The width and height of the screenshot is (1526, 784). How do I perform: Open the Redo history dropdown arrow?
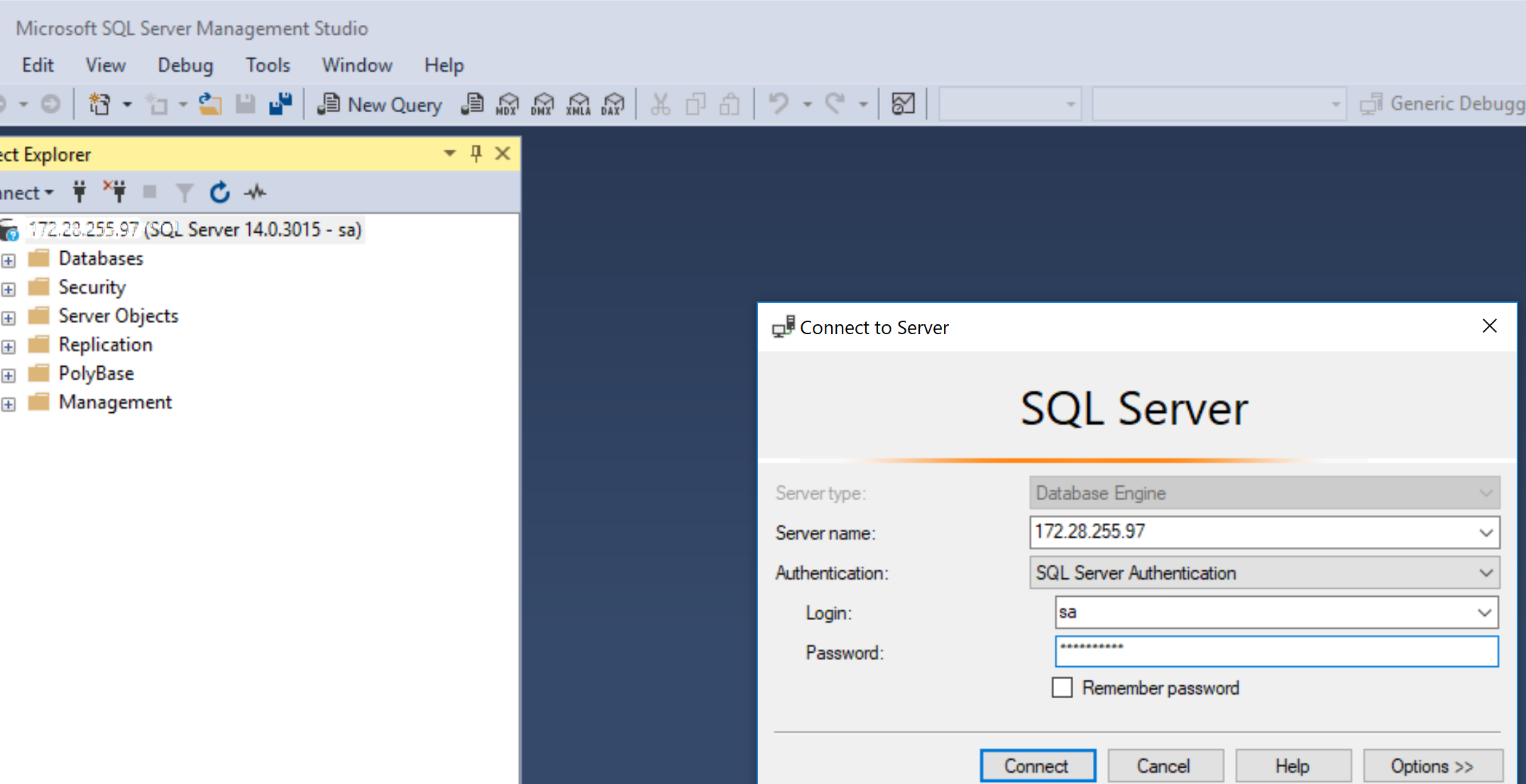click(x=863, y=104)
